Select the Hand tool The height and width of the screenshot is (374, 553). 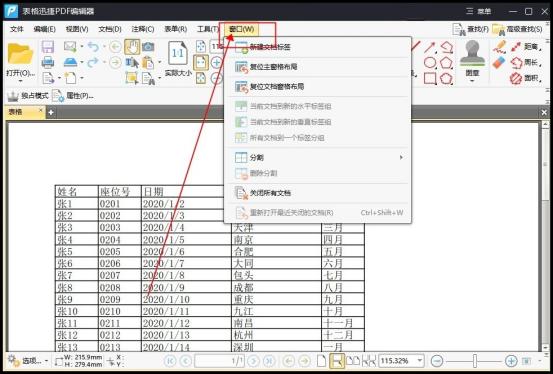pos(132,47)
